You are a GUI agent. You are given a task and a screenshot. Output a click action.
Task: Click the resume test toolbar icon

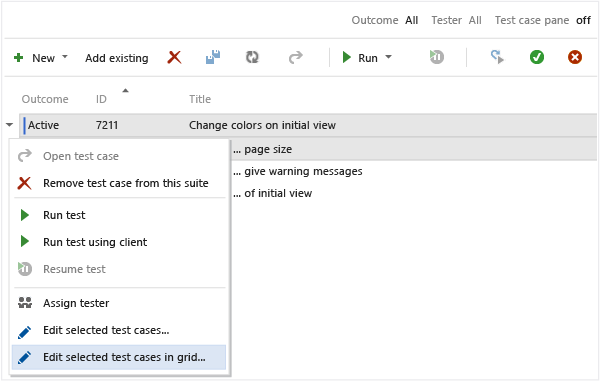(437, 57)
